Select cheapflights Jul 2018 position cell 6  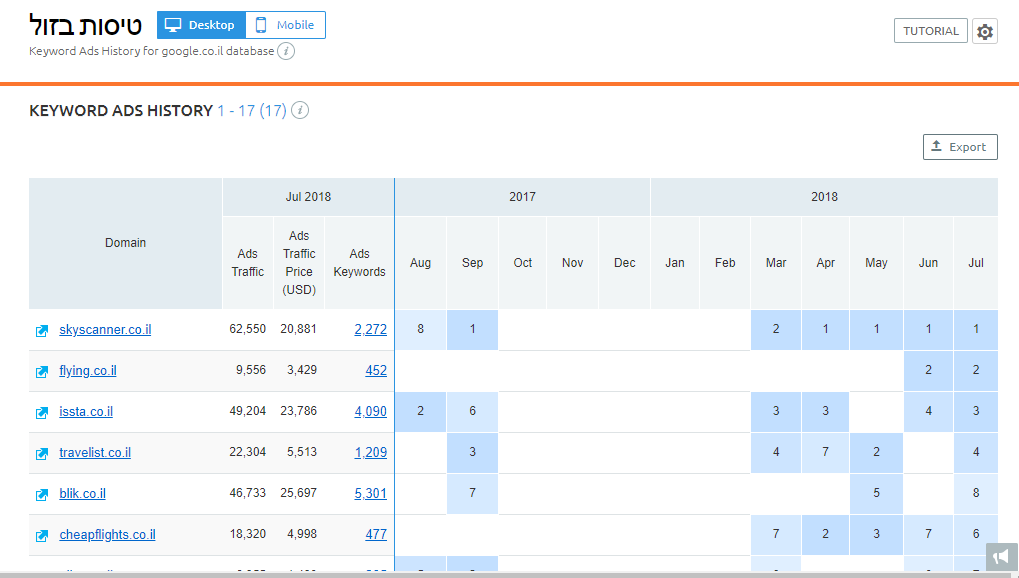[x=976, y=534]
